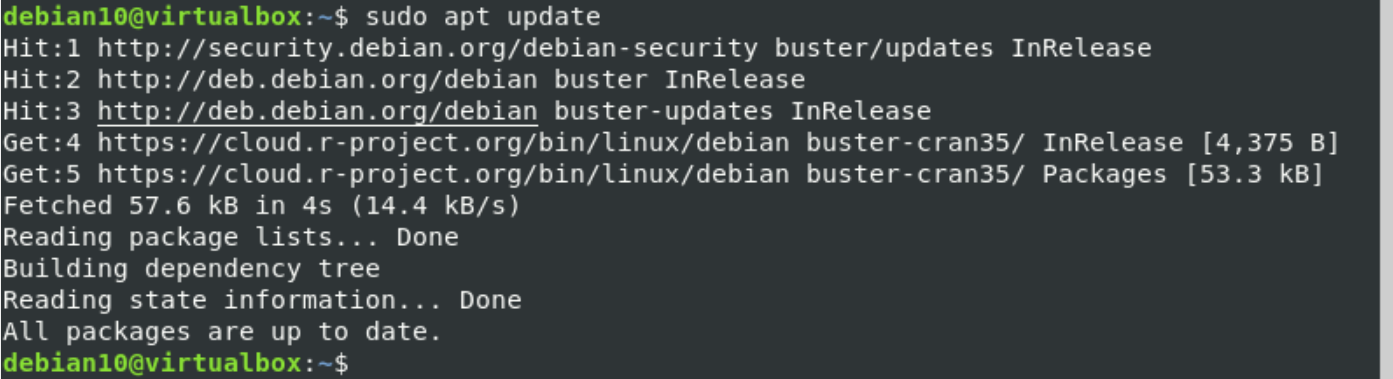Click the Hit:1 label
Image resolution: width=1393 pixels, height=379 pixels.
click(x=42, y=48)
